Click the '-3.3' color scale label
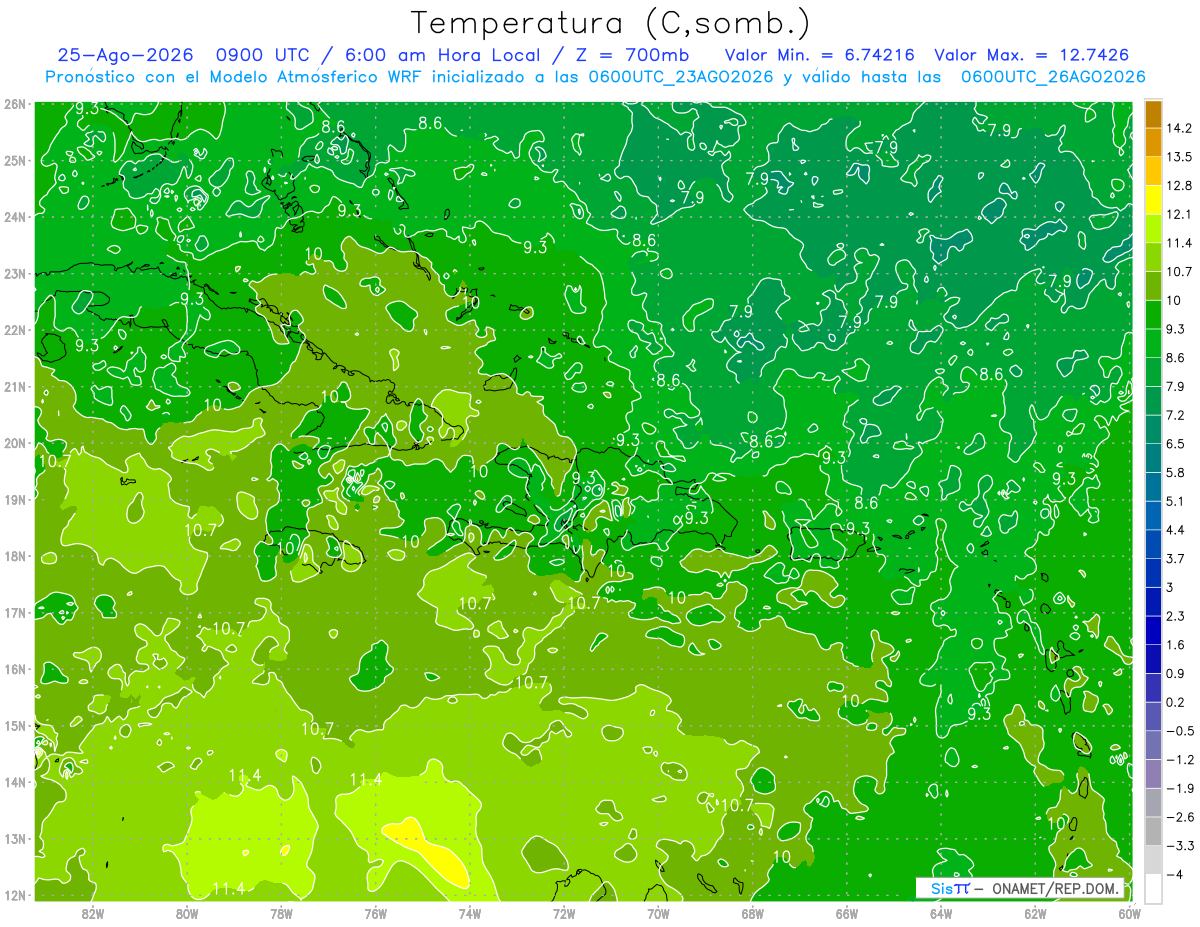Viewport: 1200px width, 927px height. pyautogui.click(x=1179, y=846)
